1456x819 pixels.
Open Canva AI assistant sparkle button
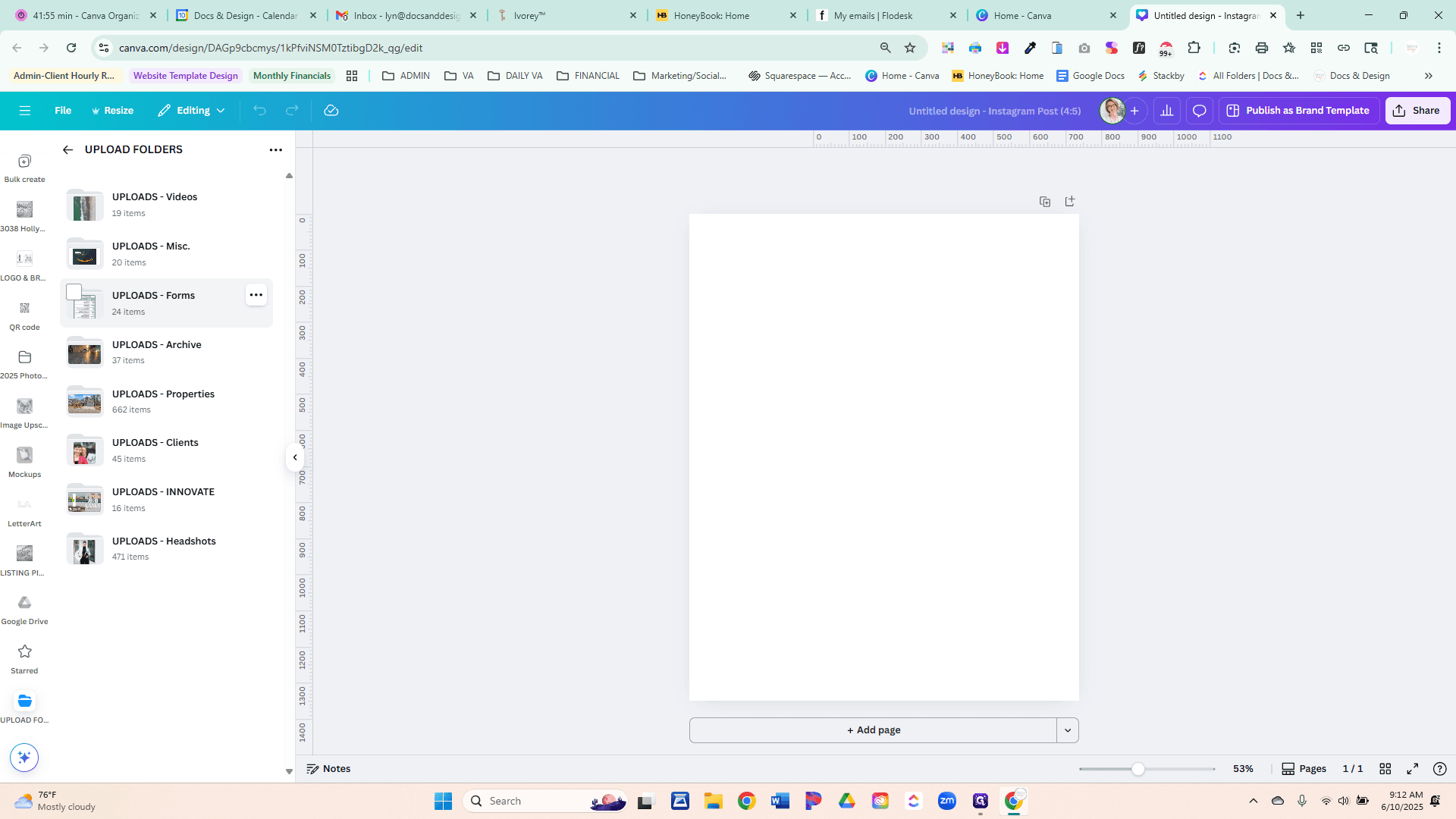tap(24, 758)
